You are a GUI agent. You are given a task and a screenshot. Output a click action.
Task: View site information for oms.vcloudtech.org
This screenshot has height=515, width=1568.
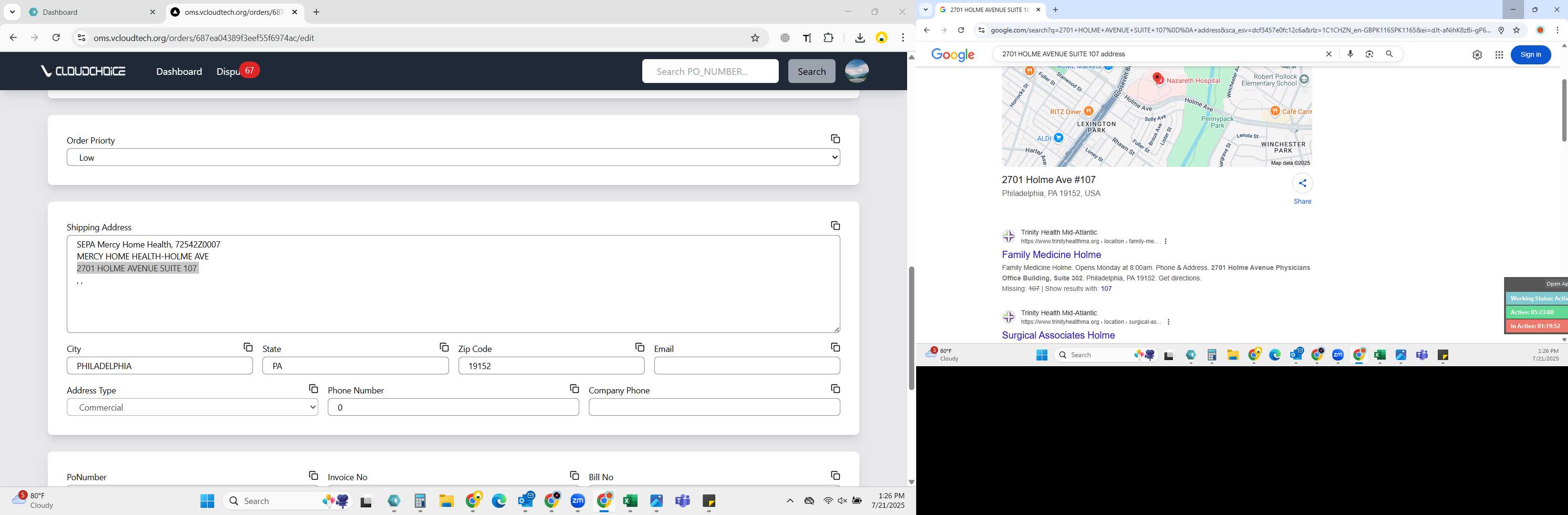[x=81, y=38]
